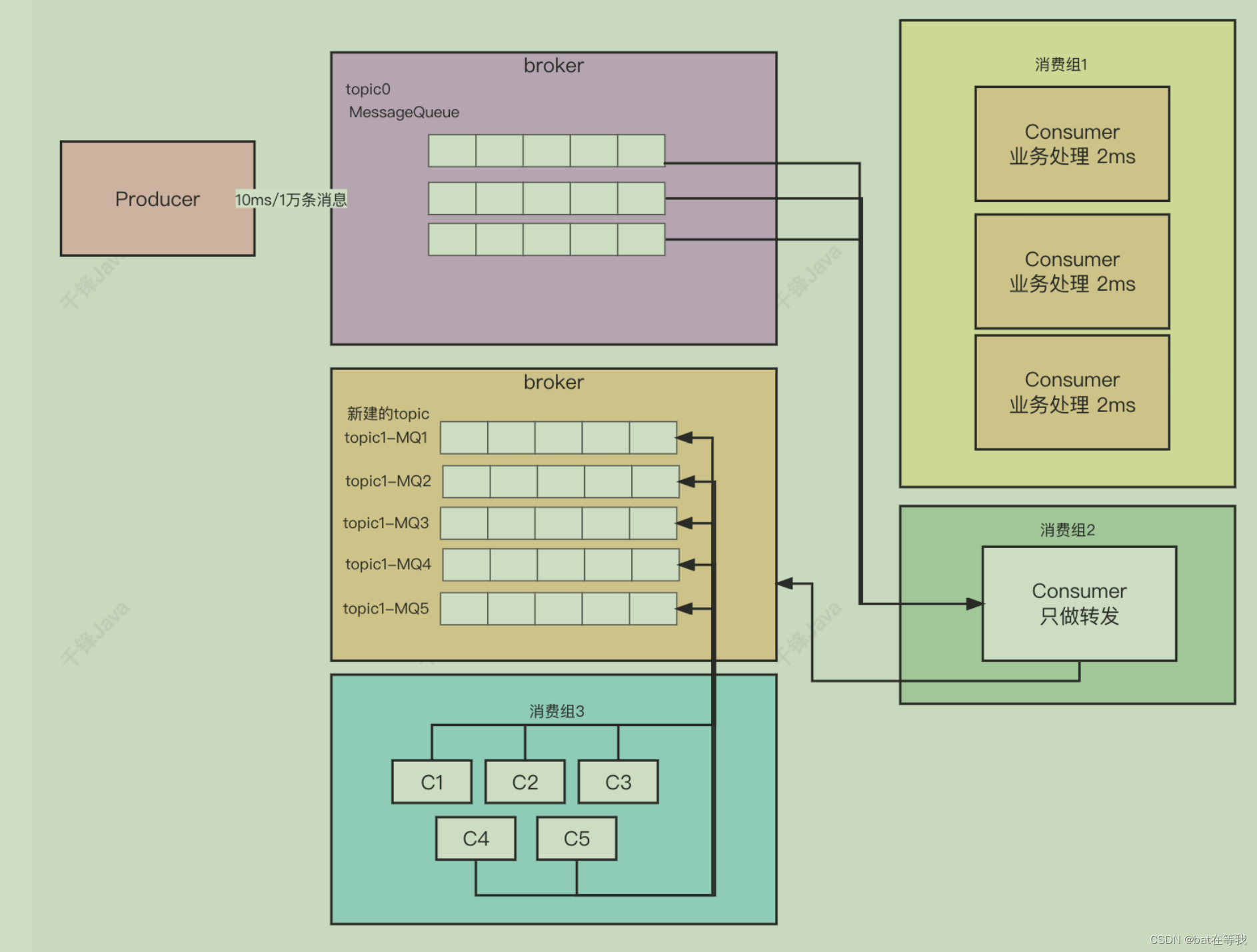Click the C2 consumer box
The width and height of the screenshot is (1257, 952).
(525, 782)
